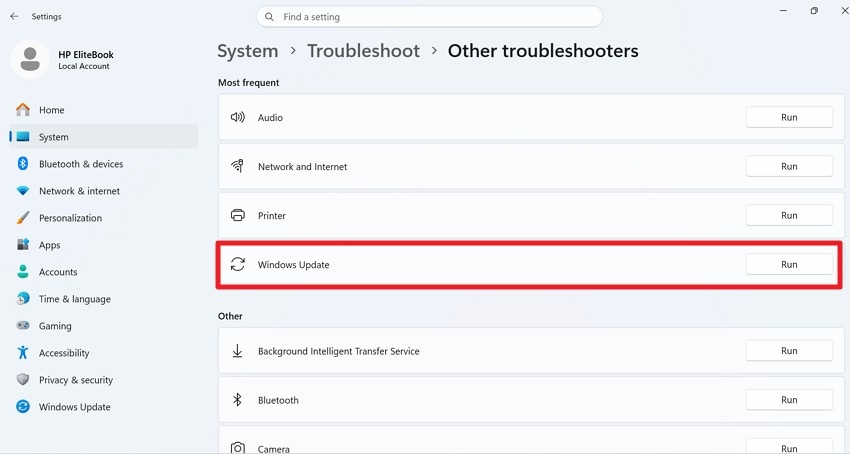Click the Background Intelligent Transfer Service label

338,351
